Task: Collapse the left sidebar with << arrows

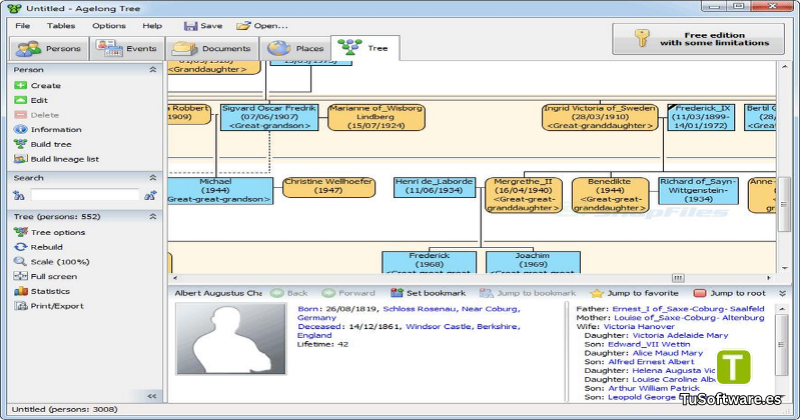Action: pos(152,396)
